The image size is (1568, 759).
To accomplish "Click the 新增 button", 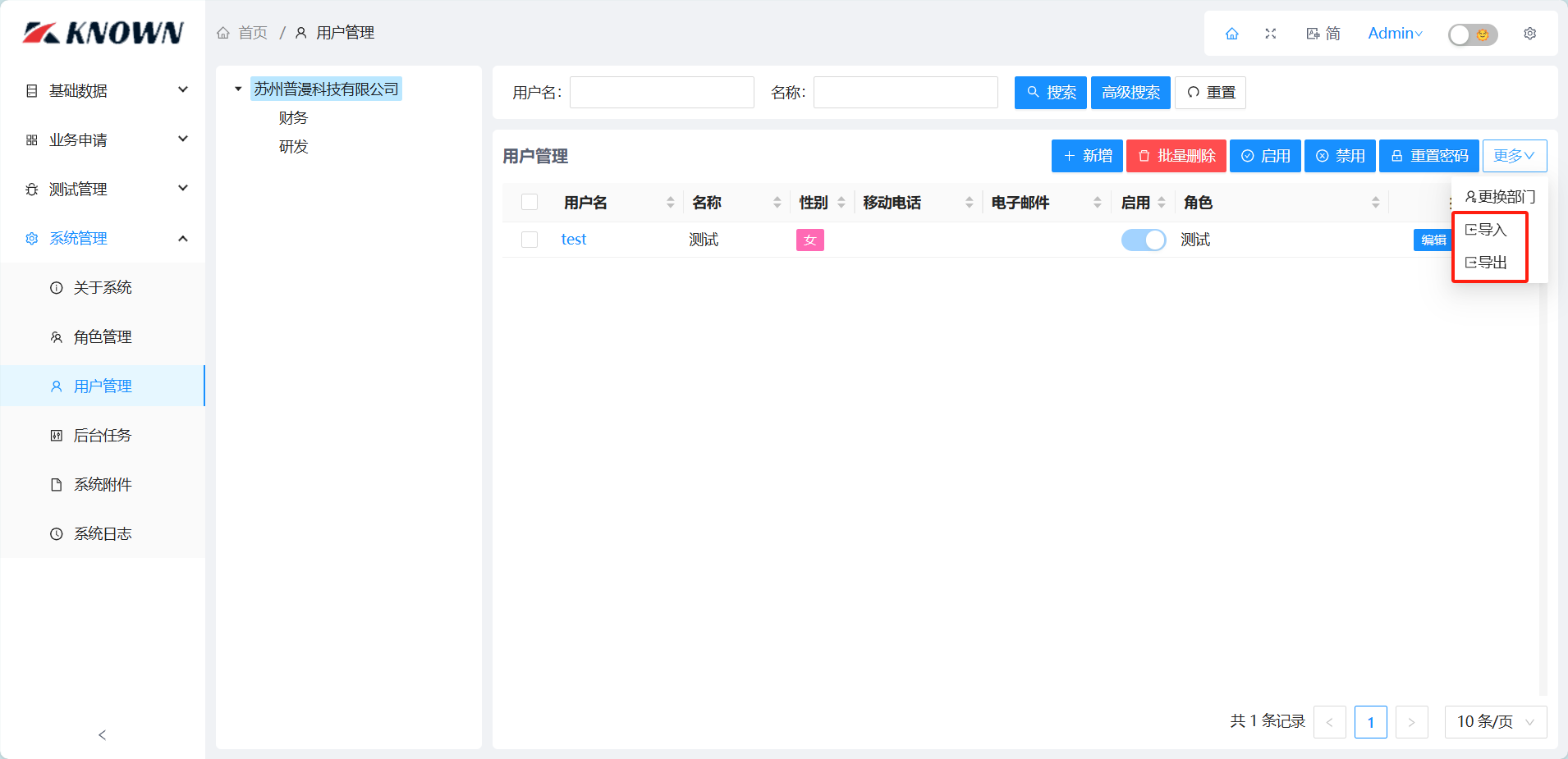I will click(1087, 156).
